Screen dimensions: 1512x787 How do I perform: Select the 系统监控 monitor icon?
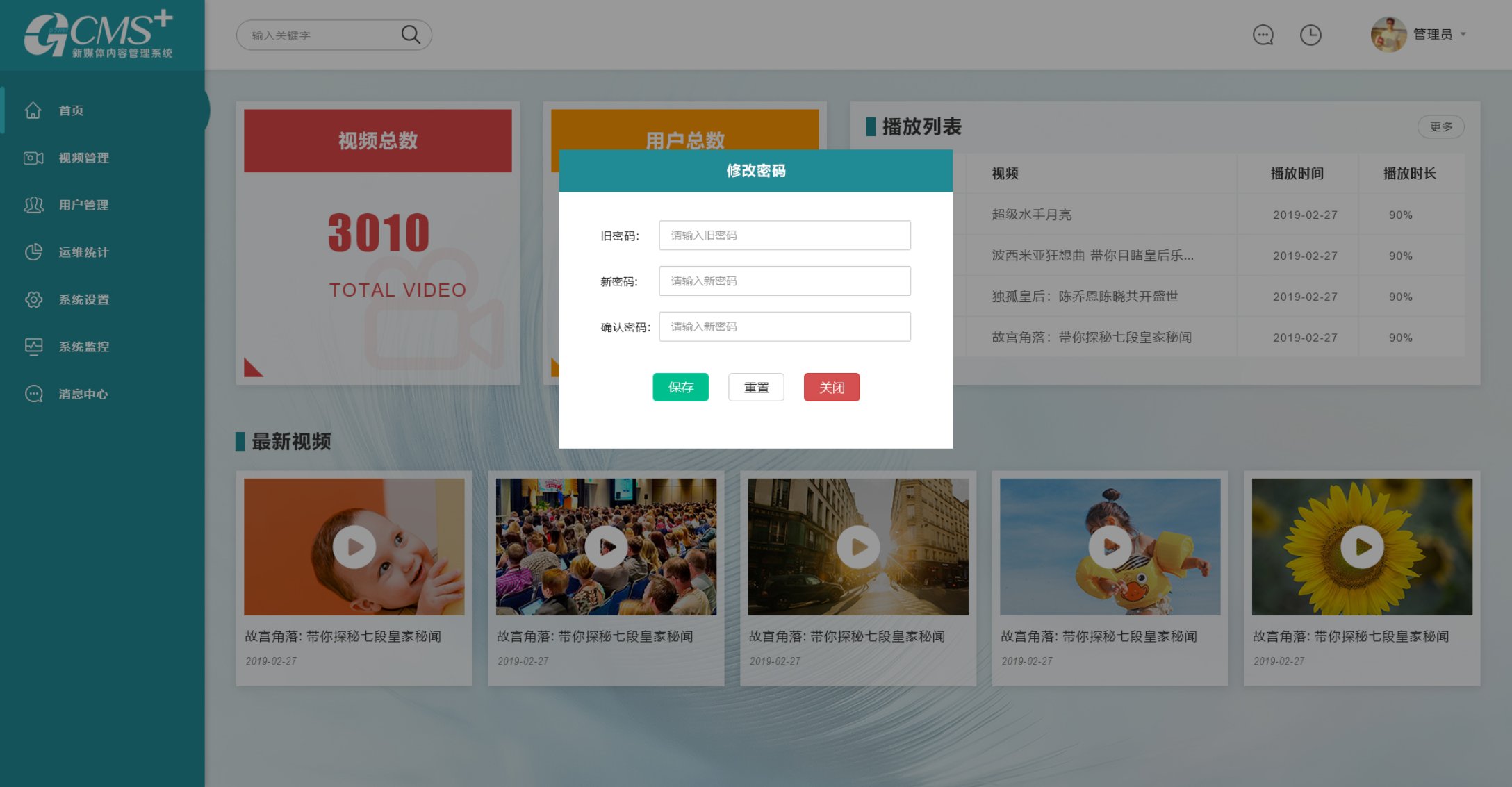(x=33, y=347)
